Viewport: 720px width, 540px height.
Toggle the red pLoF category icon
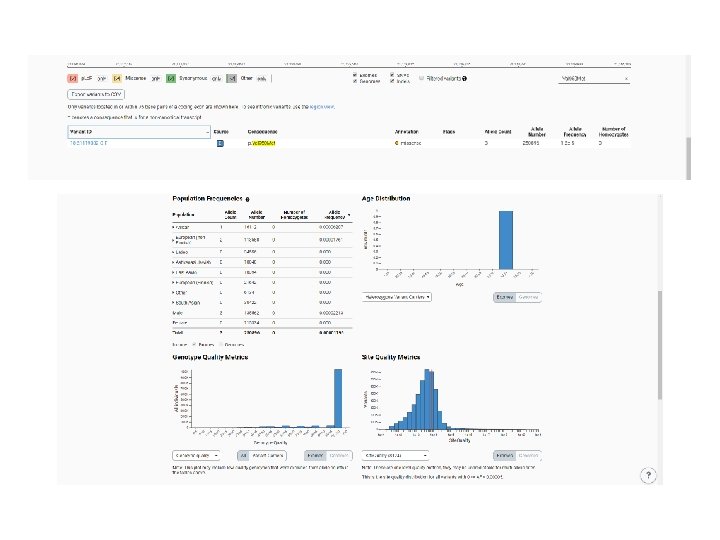(x=72, y=79)
